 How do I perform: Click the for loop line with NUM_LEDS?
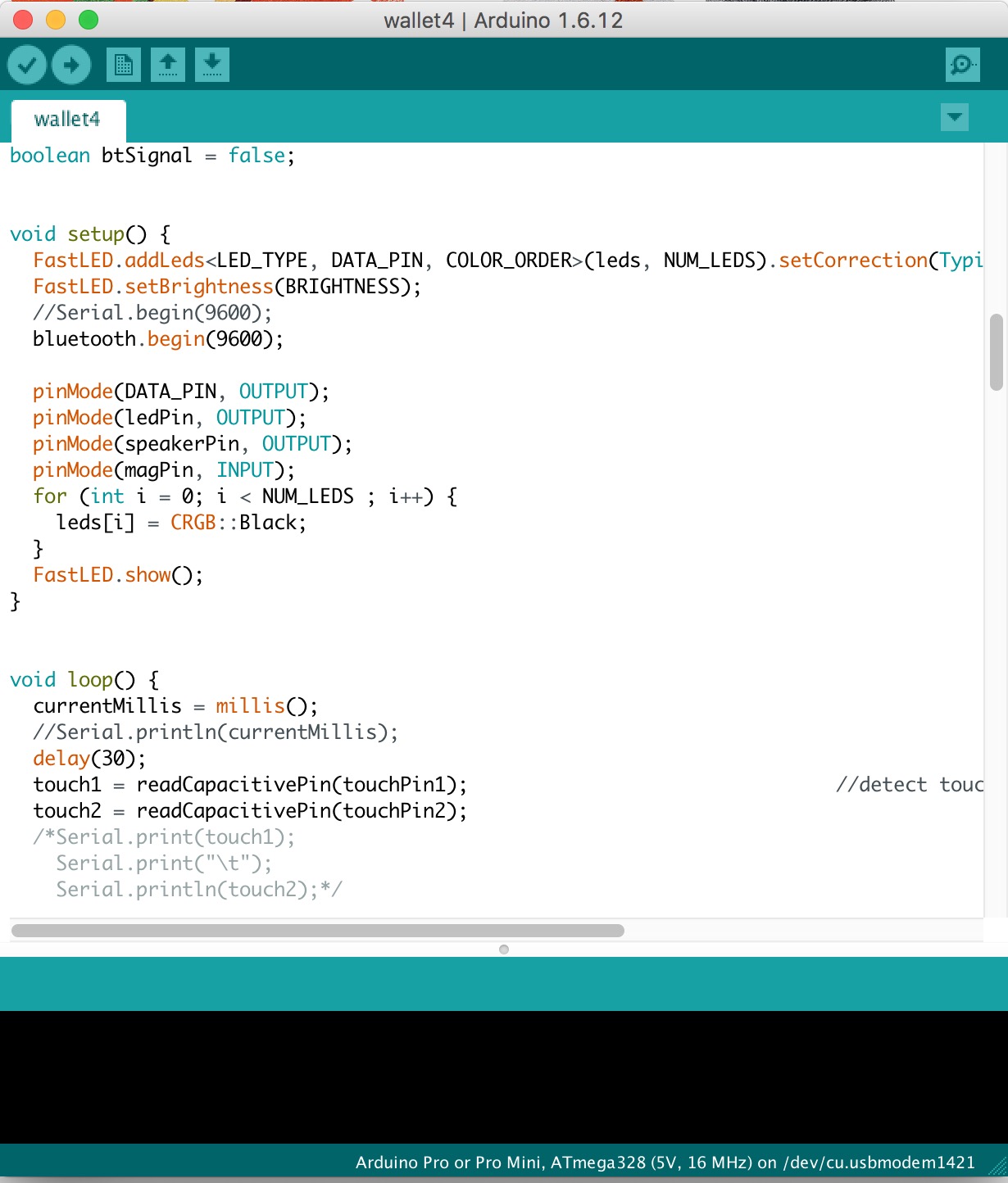[x=245, y=496]
